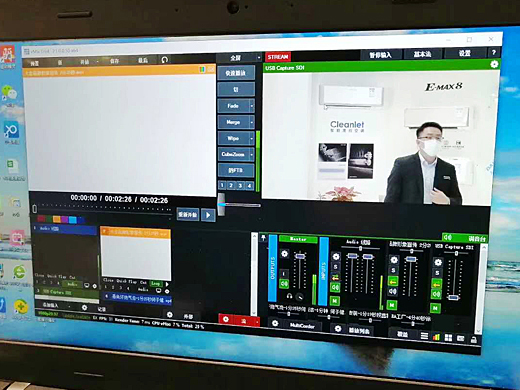Toggle the green Loop button on input 2
This screenshot has width=520, height=390.
tap(155, 284)
